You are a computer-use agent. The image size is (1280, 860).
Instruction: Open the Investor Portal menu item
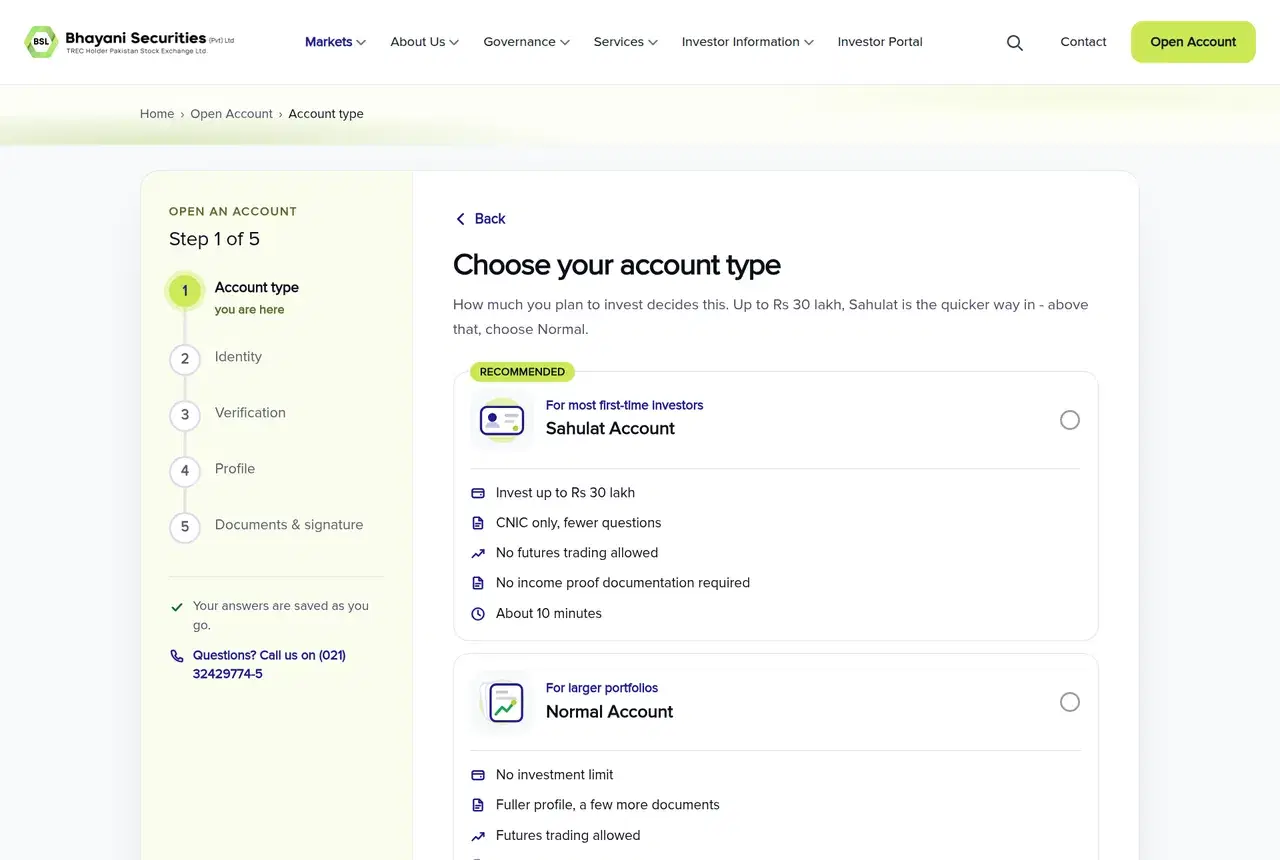coord(880,42)
